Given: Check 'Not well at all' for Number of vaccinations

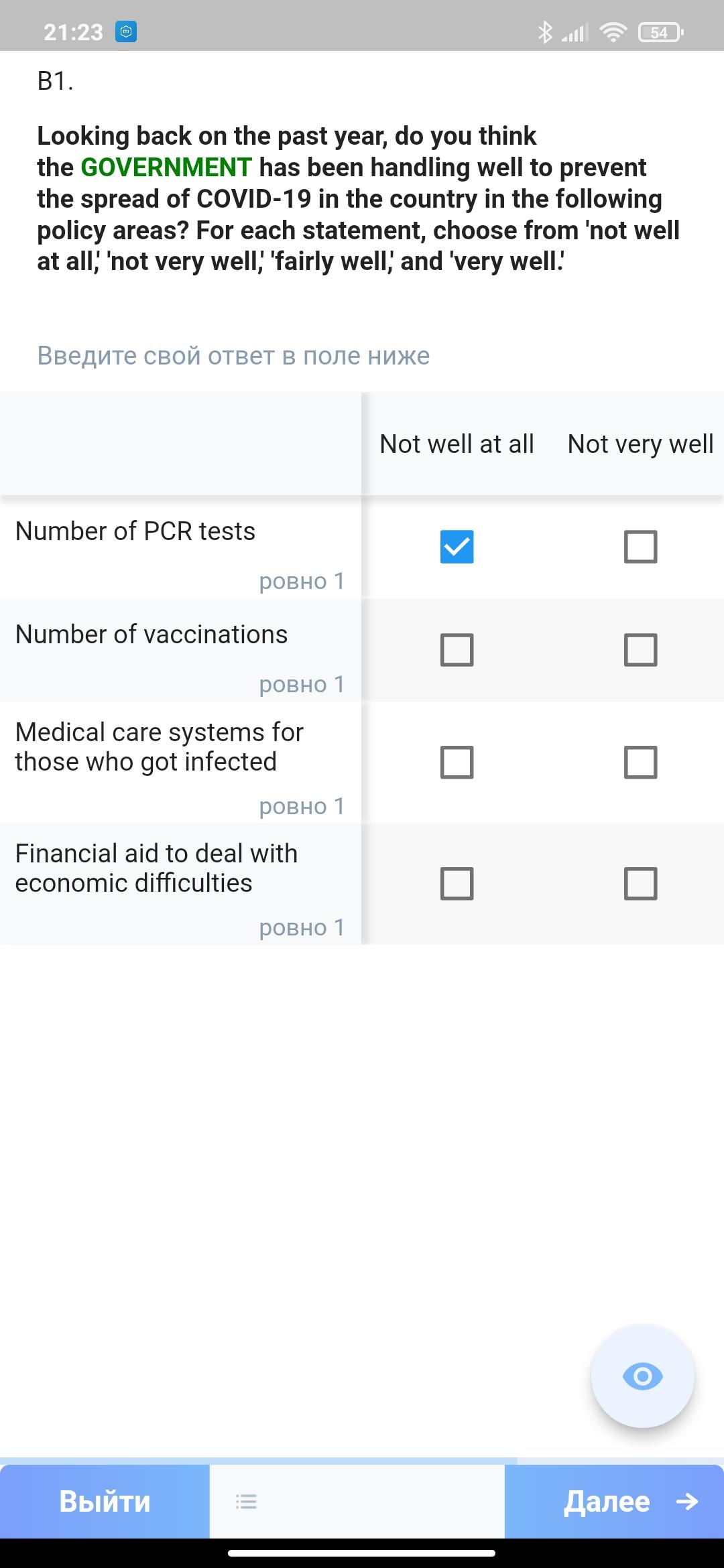Looking at the screenshot, I should pyautogui.click(x=457, y=650).
